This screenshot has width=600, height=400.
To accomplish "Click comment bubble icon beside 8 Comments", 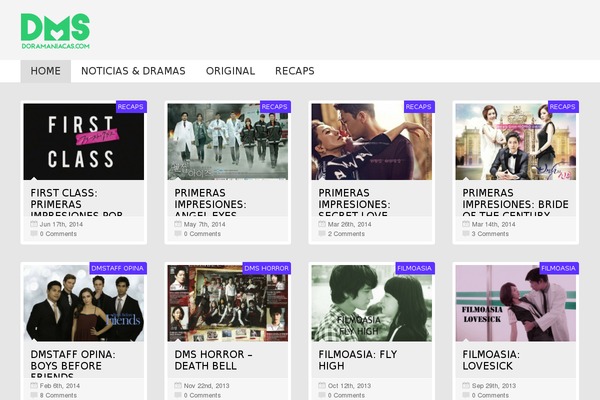I will pos(34,395).
